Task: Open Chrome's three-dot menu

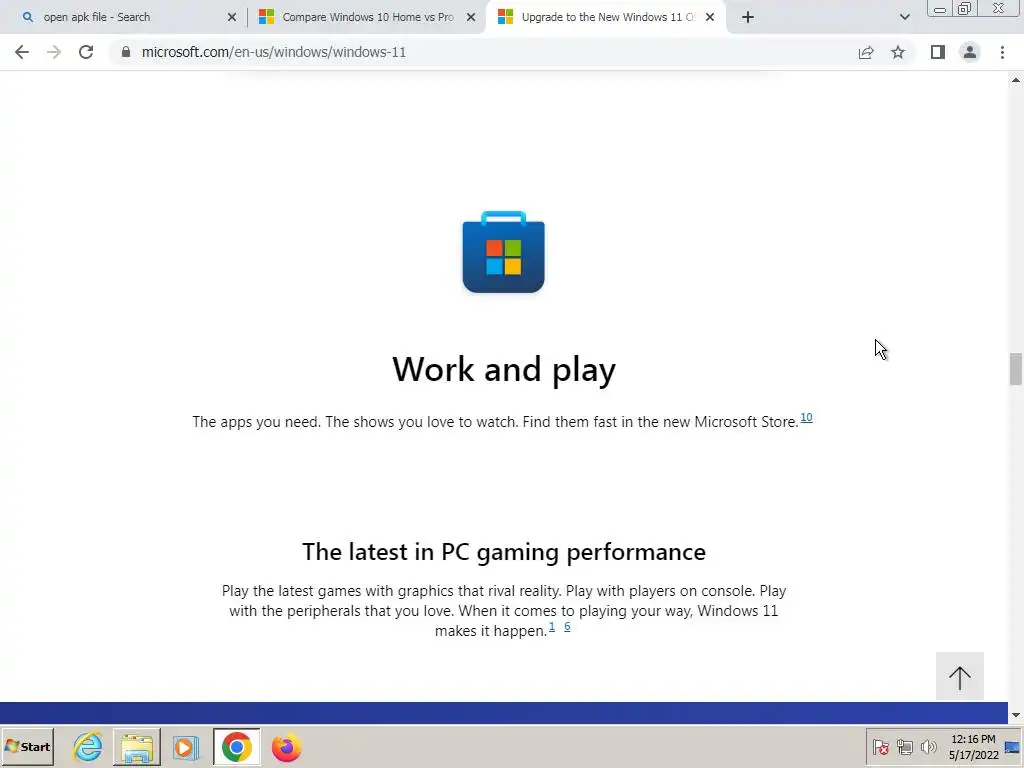Action: (x=1002, y=52)
